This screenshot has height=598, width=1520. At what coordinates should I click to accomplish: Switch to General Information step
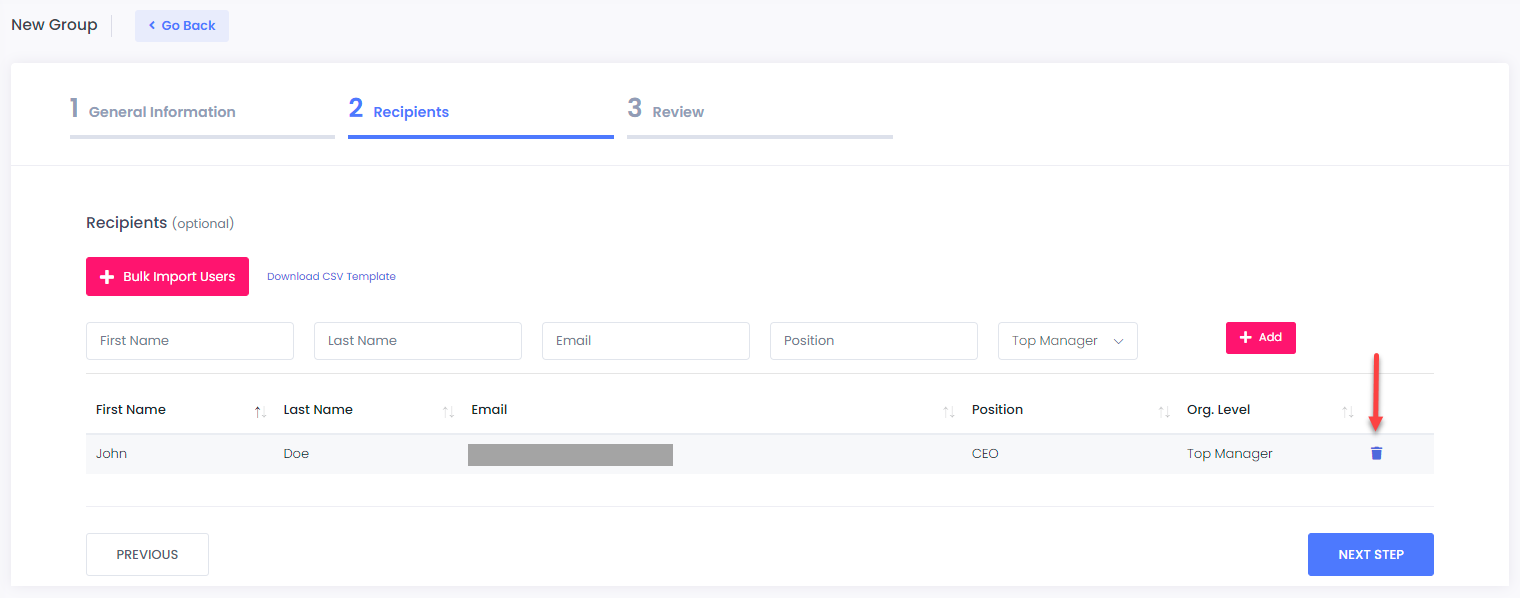point(162,112)
